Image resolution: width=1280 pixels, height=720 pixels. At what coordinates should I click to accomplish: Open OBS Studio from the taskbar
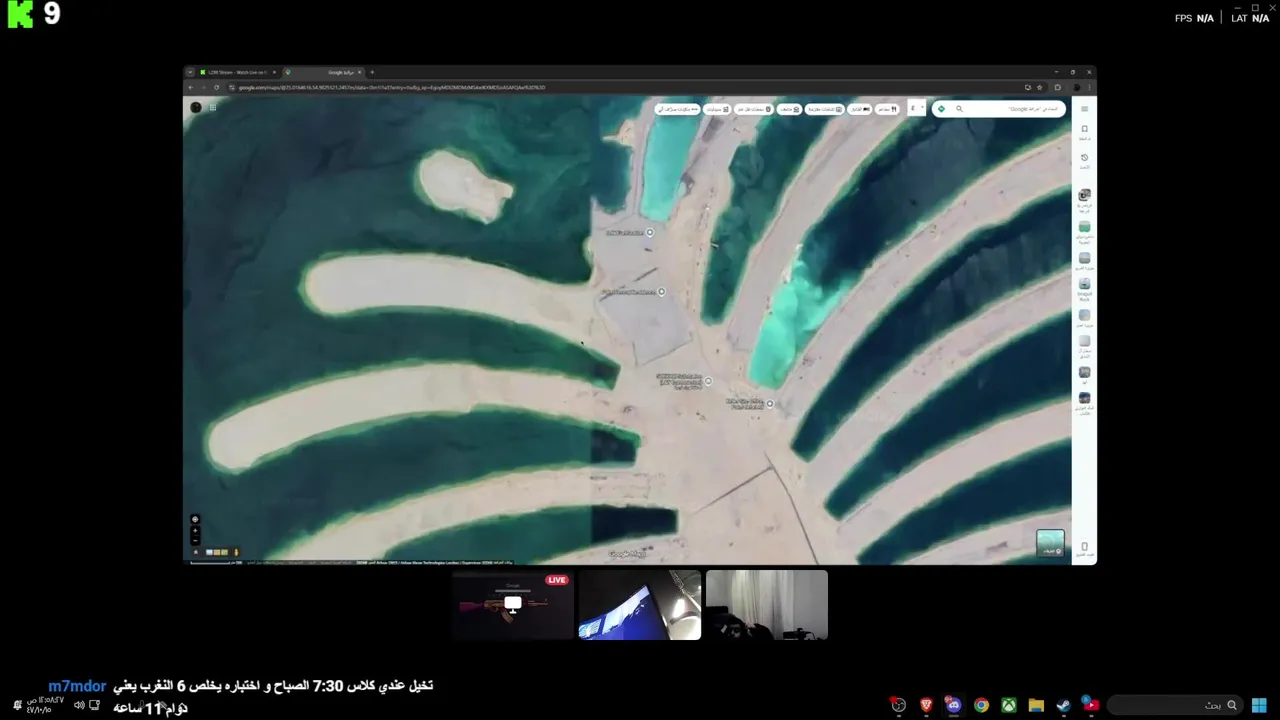(899, 705)
